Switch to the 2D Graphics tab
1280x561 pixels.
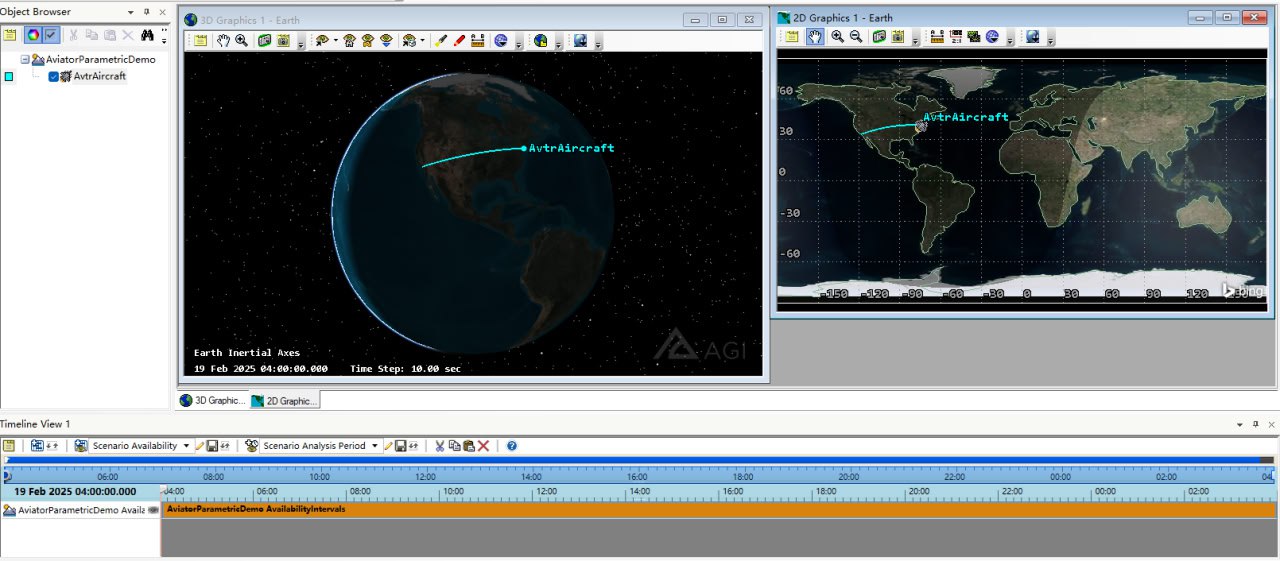pos(285,401)
